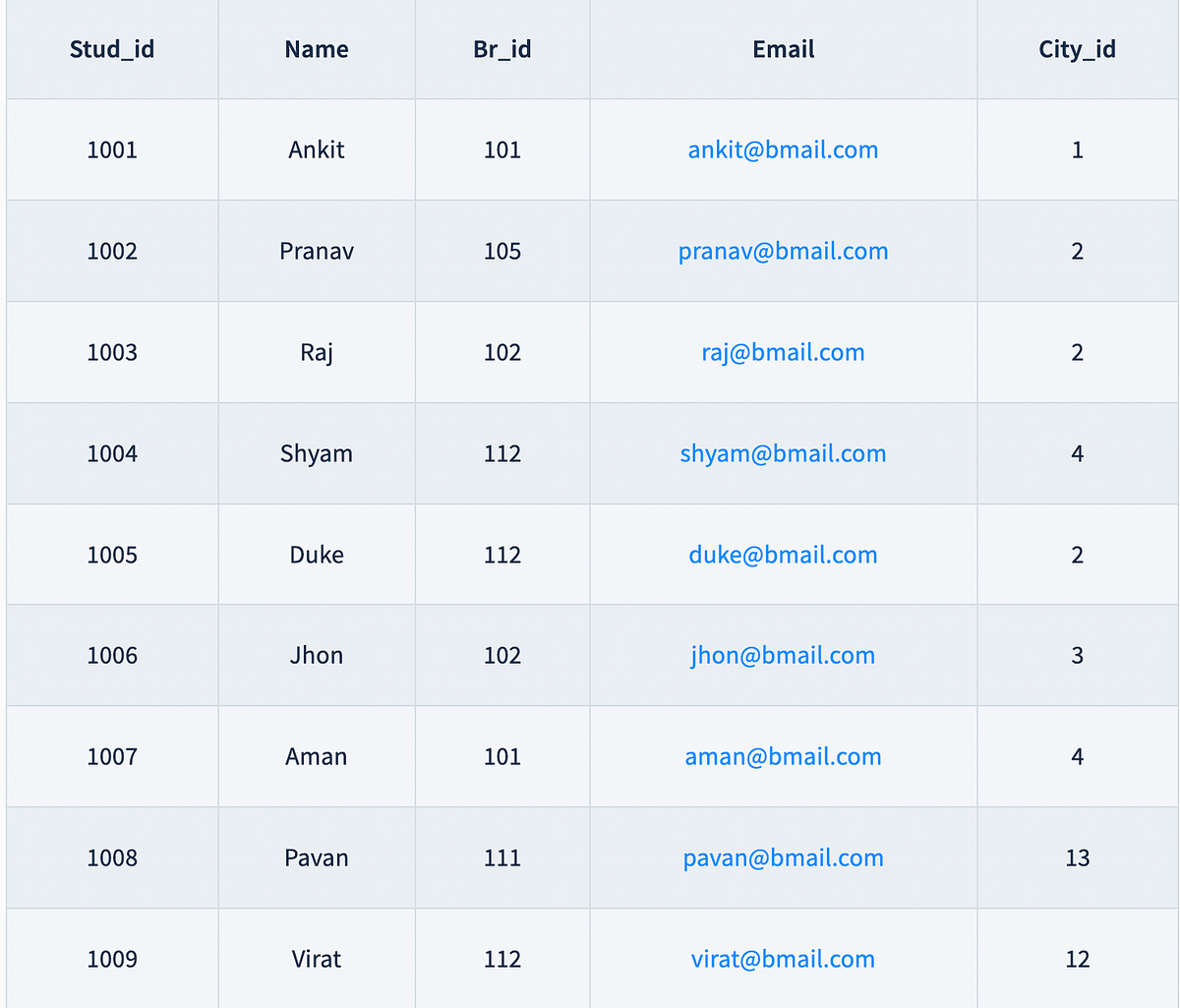
Task: Open the shyam@bmail.com email link
Action: [783, 453]
